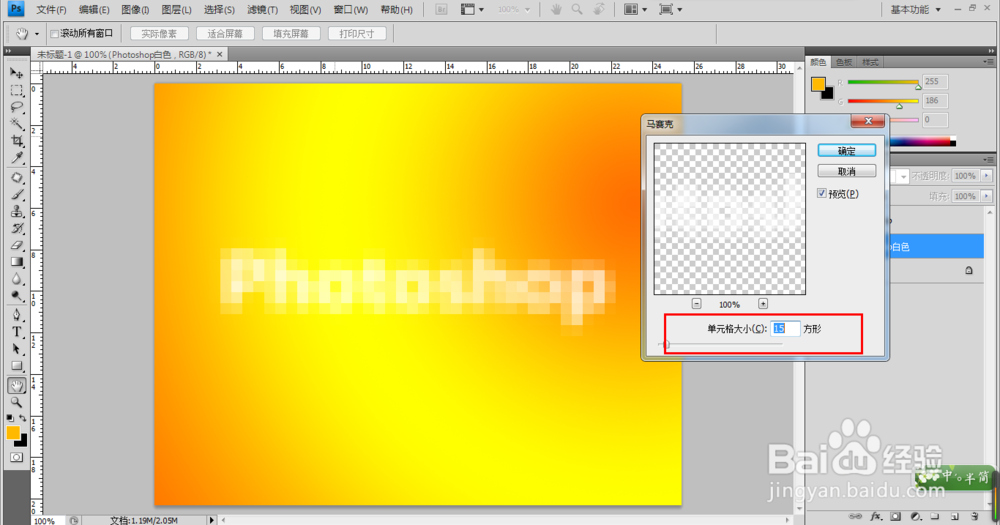Select the Eyedropper tool

17,158
